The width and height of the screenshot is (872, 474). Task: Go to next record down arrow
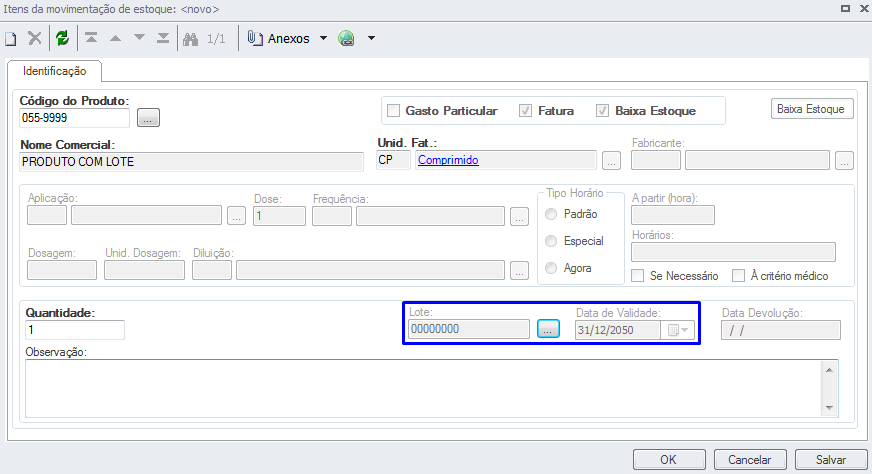pyautogui.click(x=139, y=38)
